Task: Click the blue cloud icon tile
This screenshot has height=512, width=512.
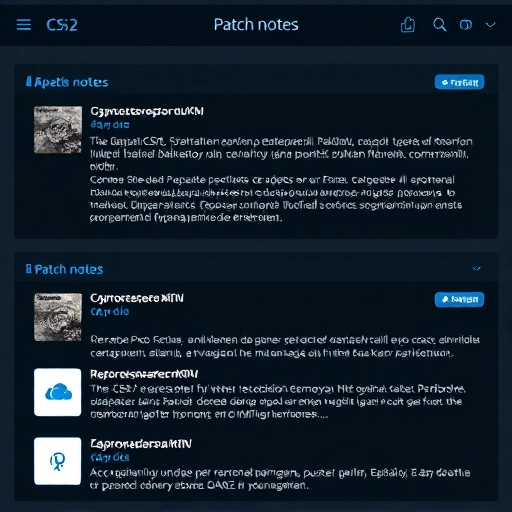Action: (58, 392)
